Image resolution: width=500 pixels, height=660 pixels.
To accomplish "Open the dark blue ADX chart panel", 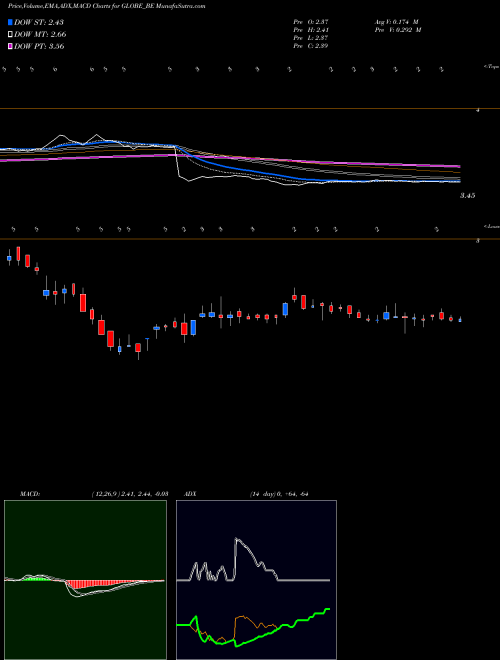I will (x=256, y=580).
